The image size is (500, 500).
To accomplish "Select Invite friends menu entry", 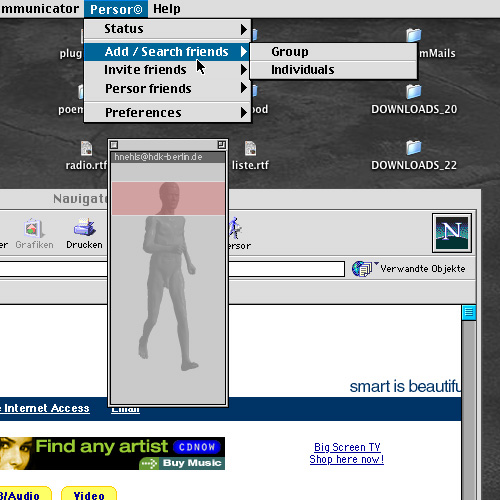I will click(x=167, y=70).
